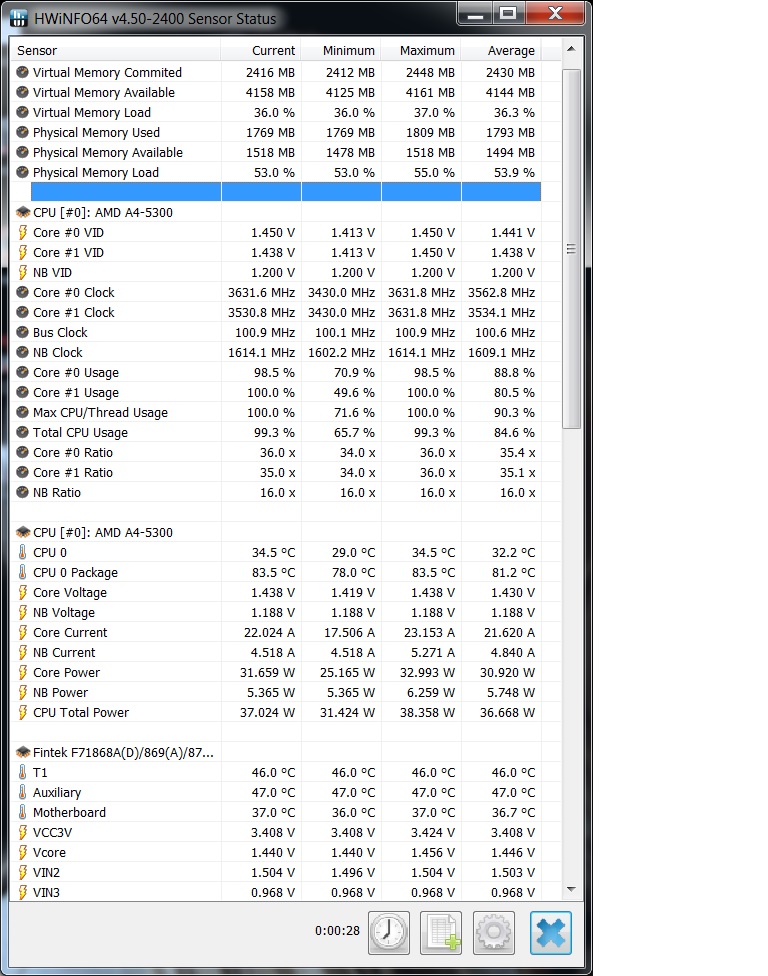The height and width of the screenshot is (976, 768).
Task: Click the Current column header
Action: pyautogui.click(x=261, y=50)
